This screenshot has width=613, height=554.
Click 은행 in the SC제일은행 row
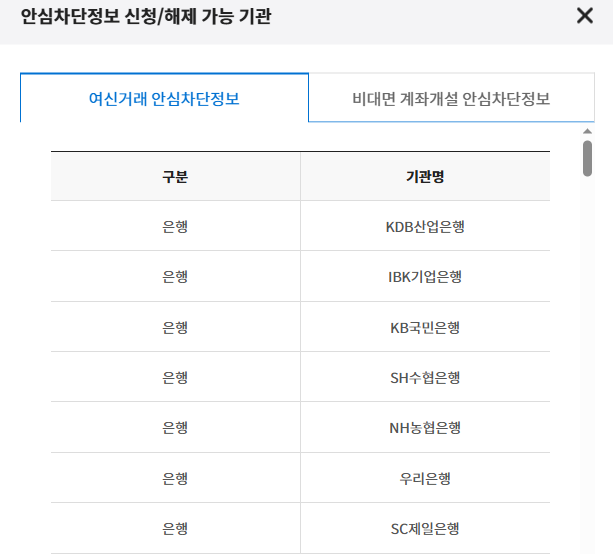[x=175, y=528]
